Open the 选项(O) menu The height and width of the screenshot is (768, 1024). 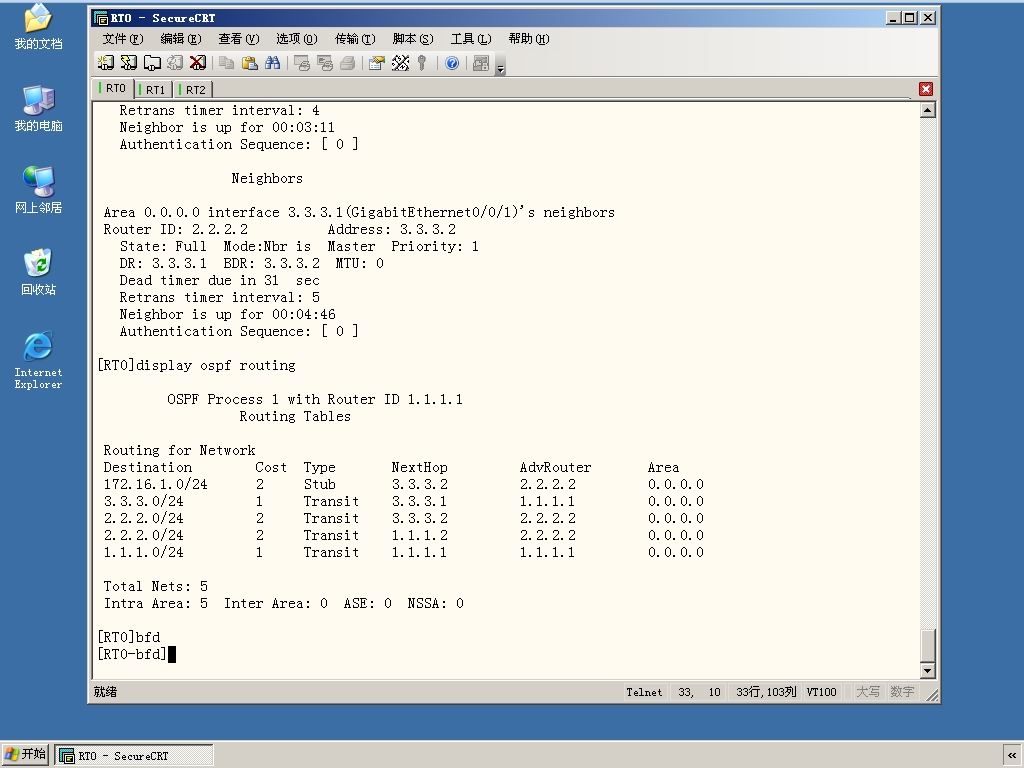(296, 39)
